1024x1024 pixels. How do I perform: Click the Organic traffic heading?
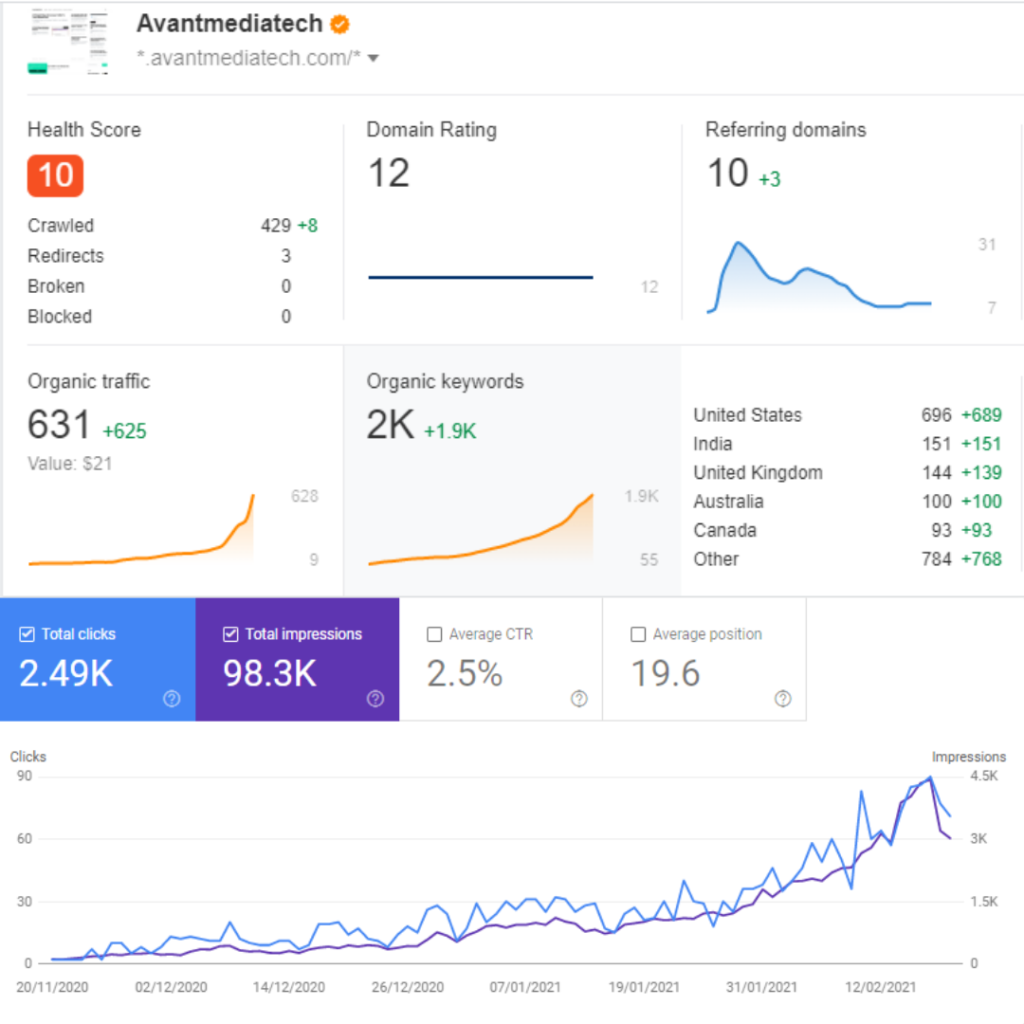89,381
